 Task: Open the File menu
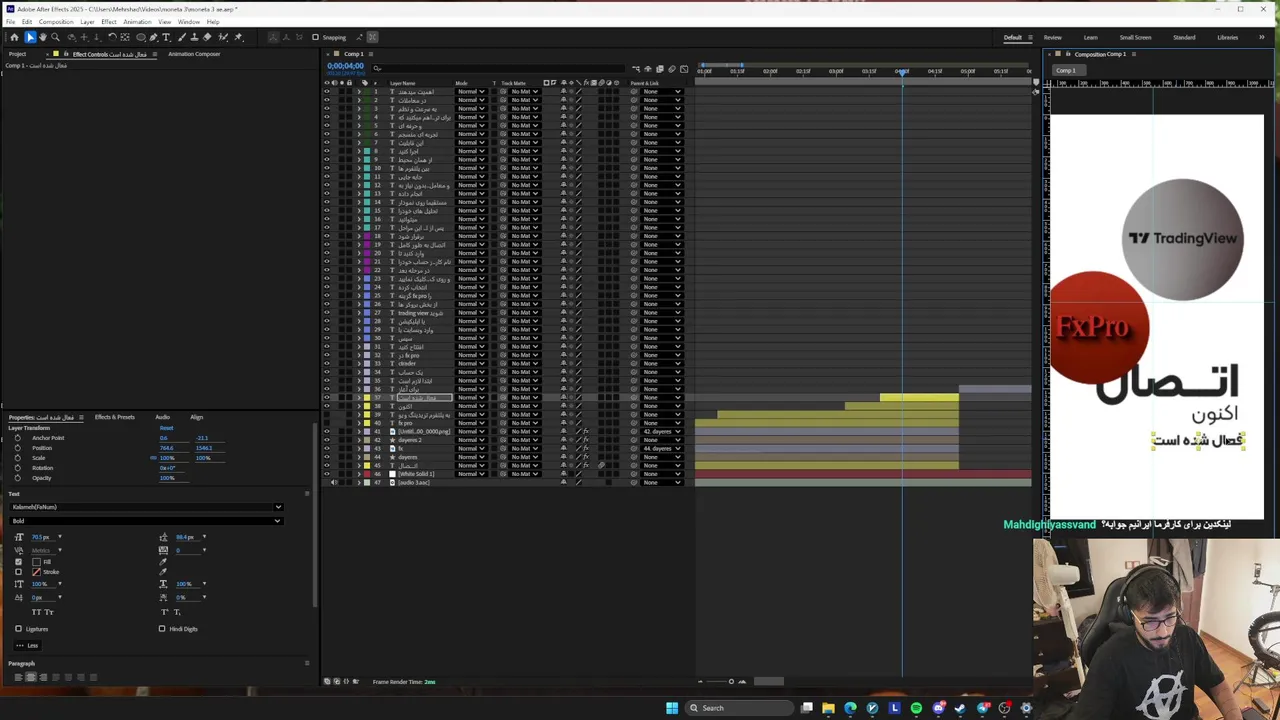point(11,22)
